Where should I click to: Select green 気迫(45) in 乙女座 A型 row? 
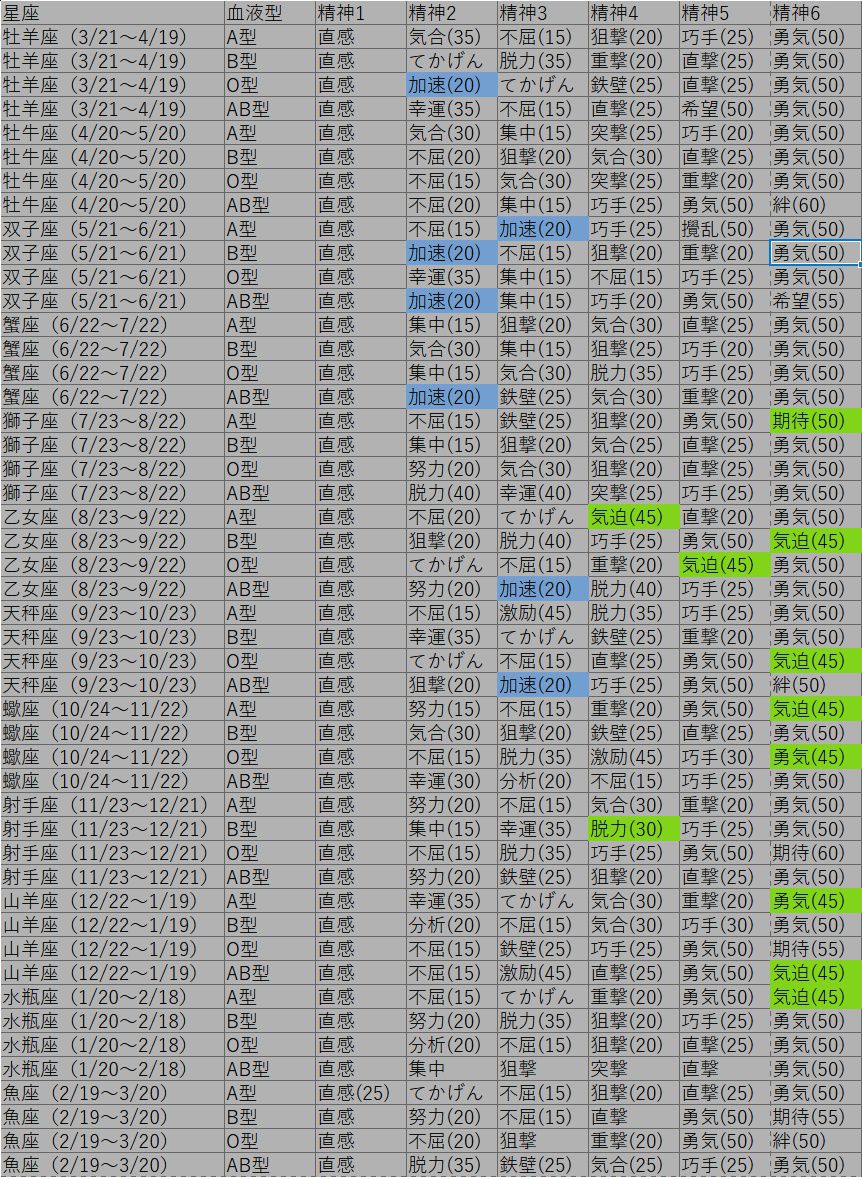pyautogui.click(x=633, y=517)
